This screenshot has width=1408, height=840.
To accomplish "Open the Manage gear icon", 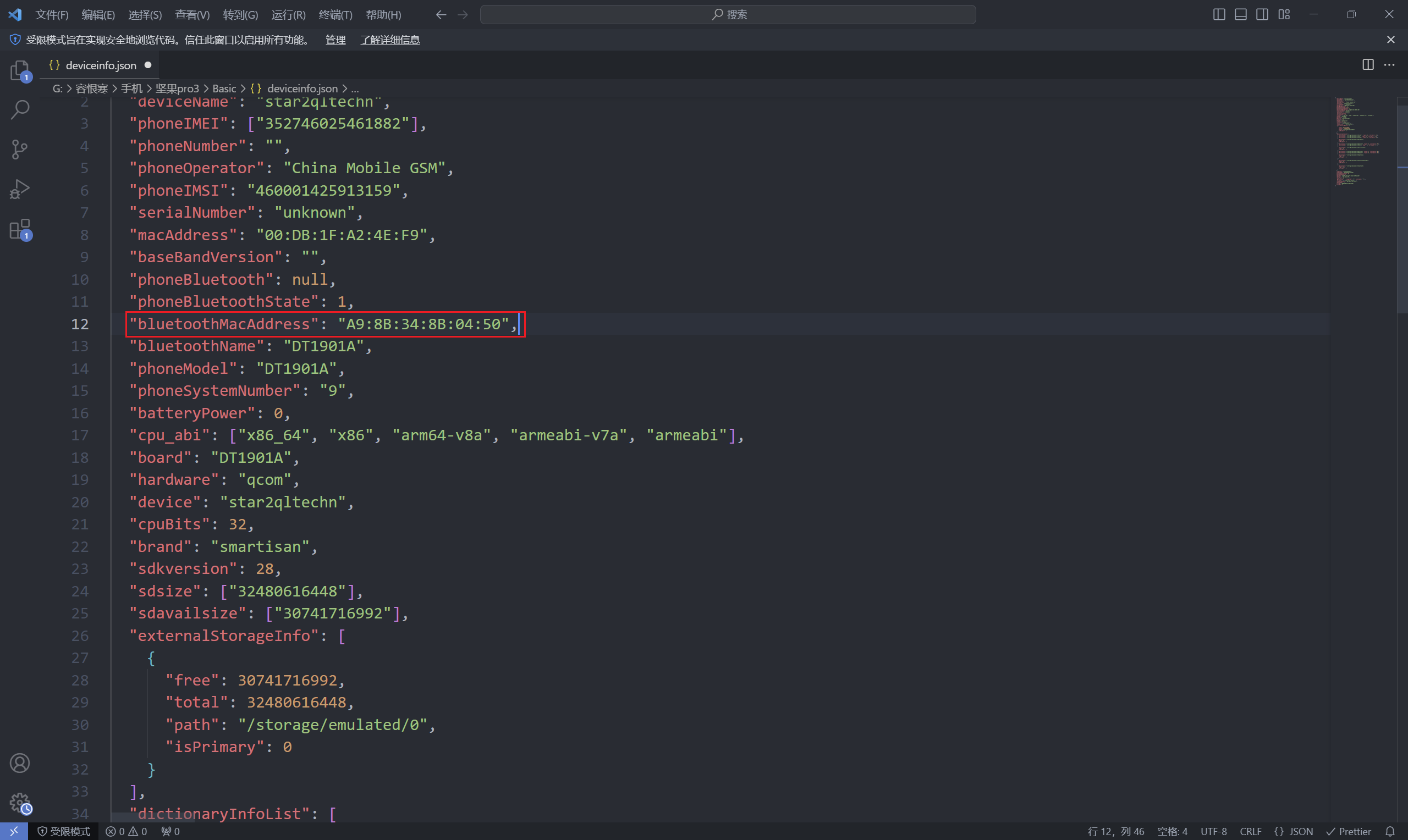I will (20, 803).
